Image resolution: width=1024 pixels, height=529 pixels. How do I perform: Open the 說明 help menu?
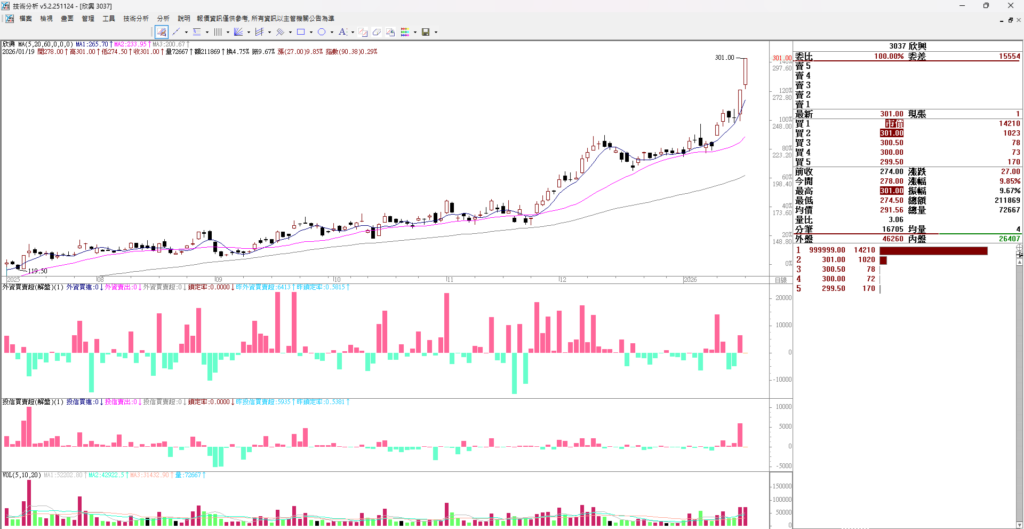point(184,18)
